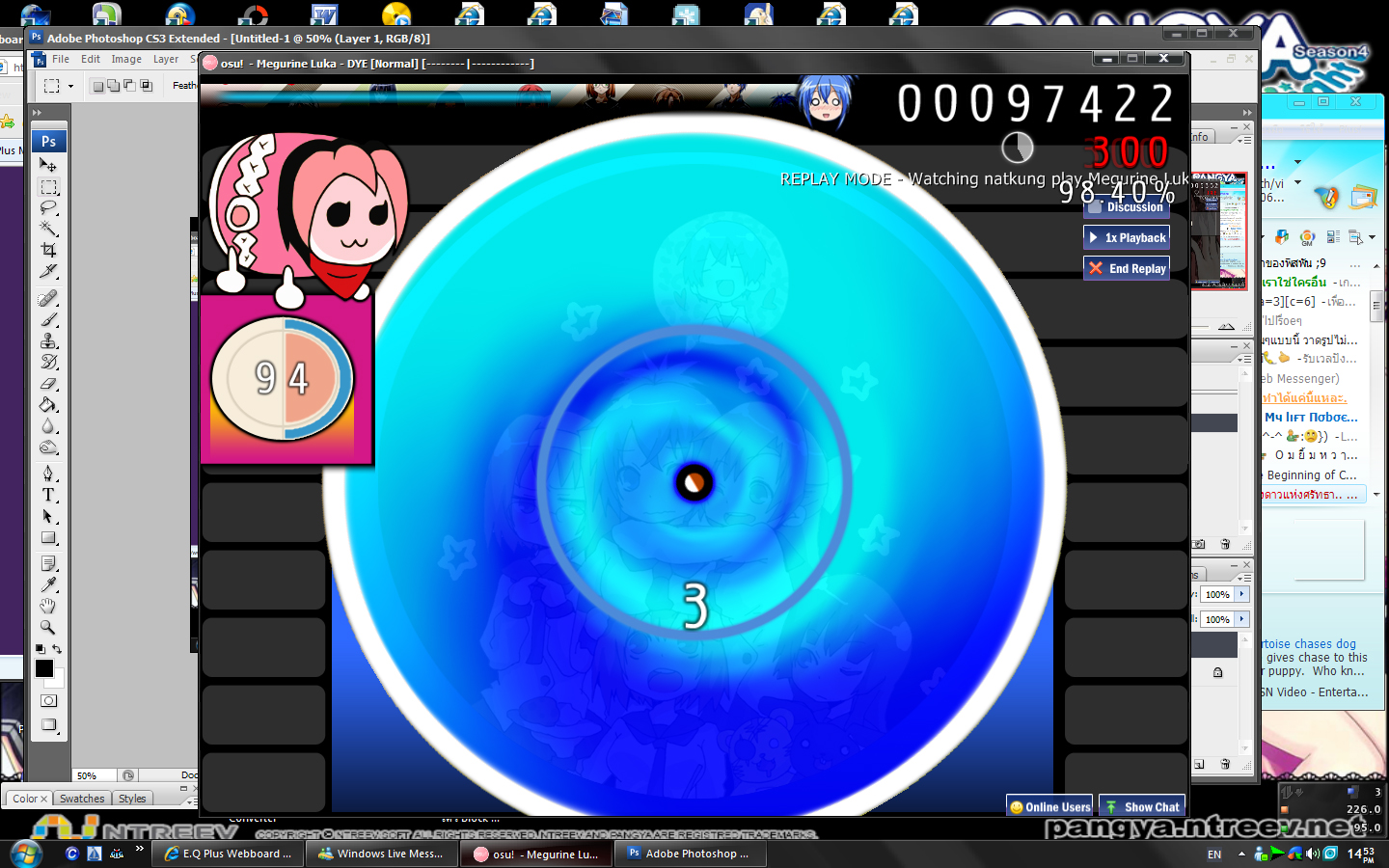Select the History Brush tool
The width and height of the screenshot is (1389, 868).
[48, 362]
